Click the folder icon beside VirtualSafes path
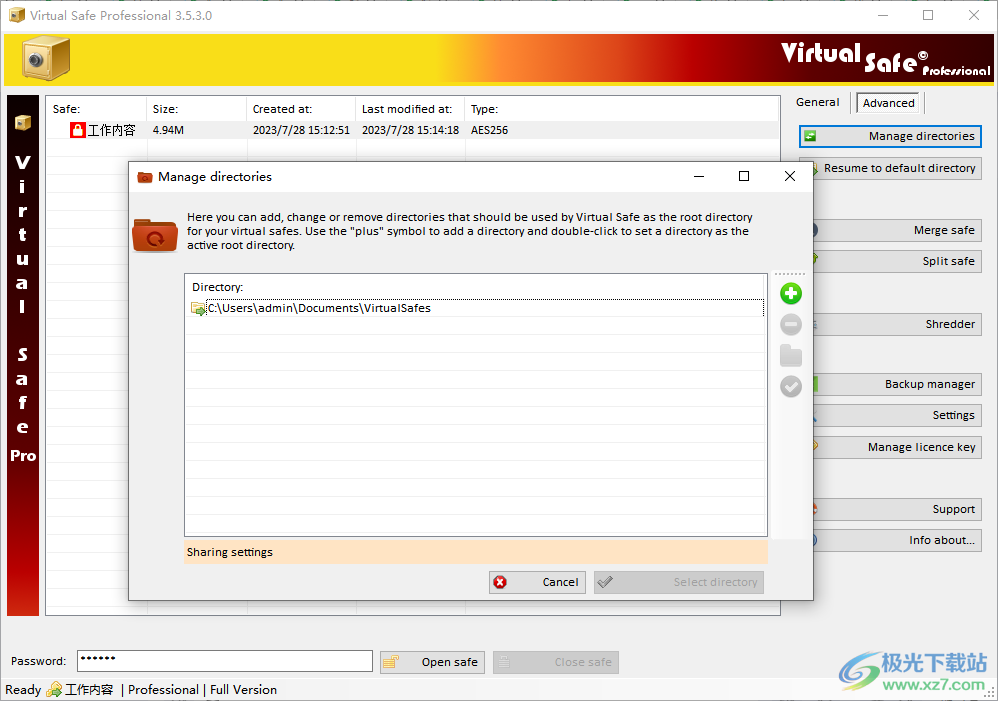 pos(198,309)
